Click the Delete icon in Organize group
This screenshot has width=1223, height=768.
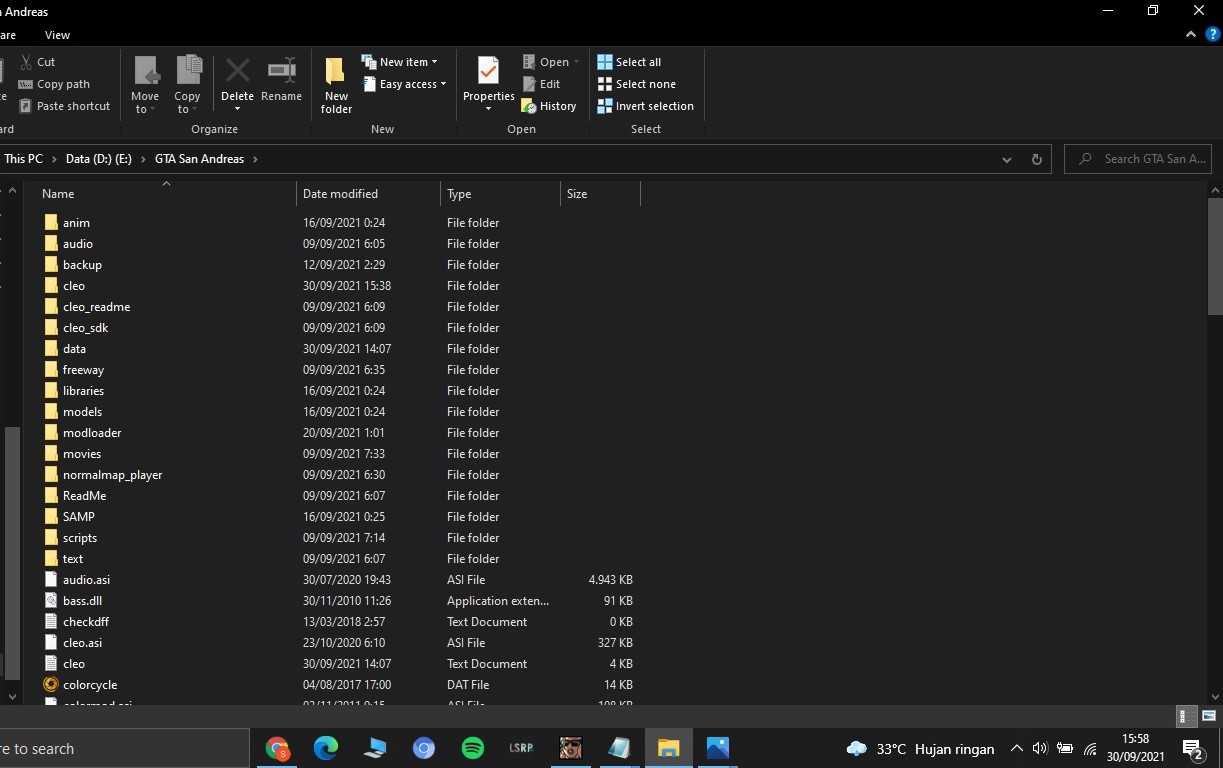pyautogui.click(x=237, y=71)
